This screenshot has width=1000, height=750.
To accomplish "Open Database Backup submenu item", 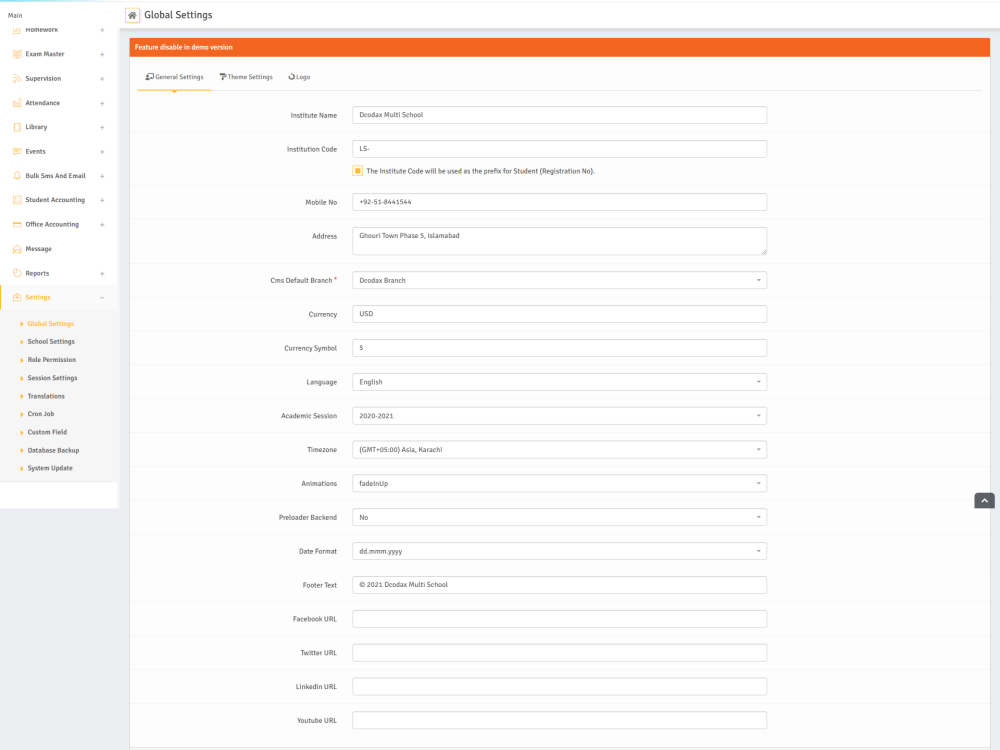I will click(54, 450).
